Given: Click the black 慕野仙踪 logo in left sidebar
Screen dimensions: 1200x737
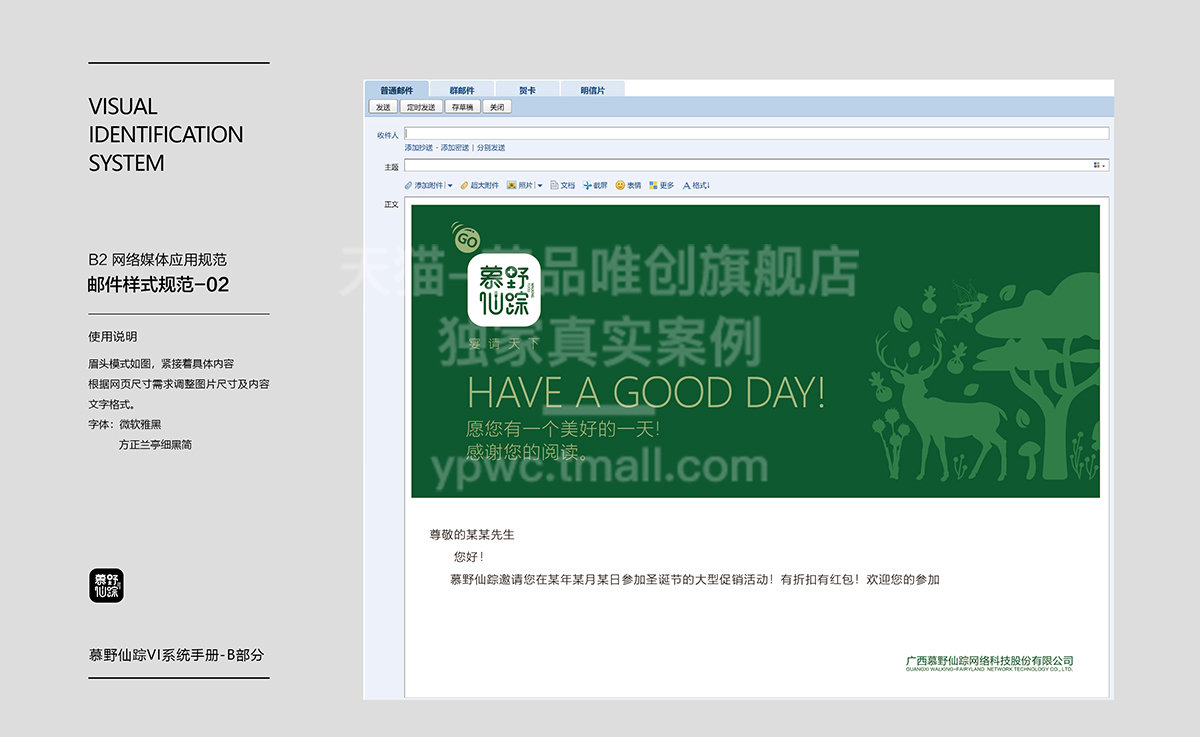Looking at the screenshot, I should pyautogui.click(x=106, y=586).
